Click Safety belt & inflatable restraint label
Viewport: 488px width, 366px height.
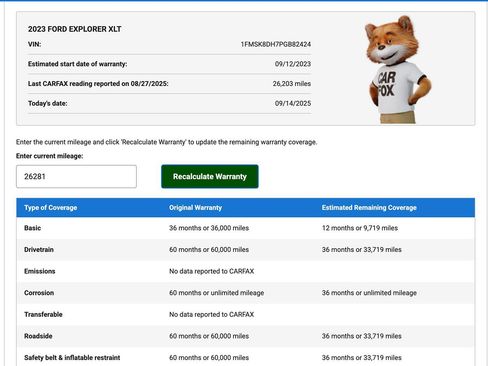click(72, 358)
